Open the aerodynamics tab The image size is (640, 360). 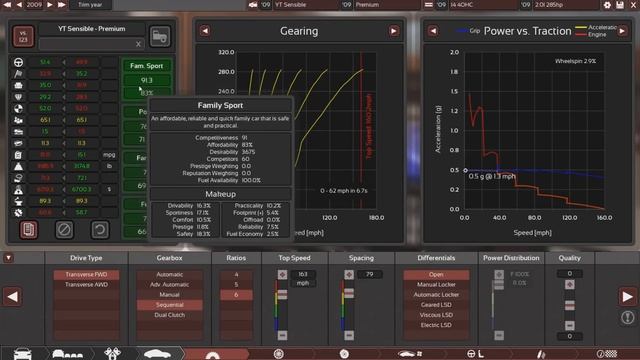410,354
